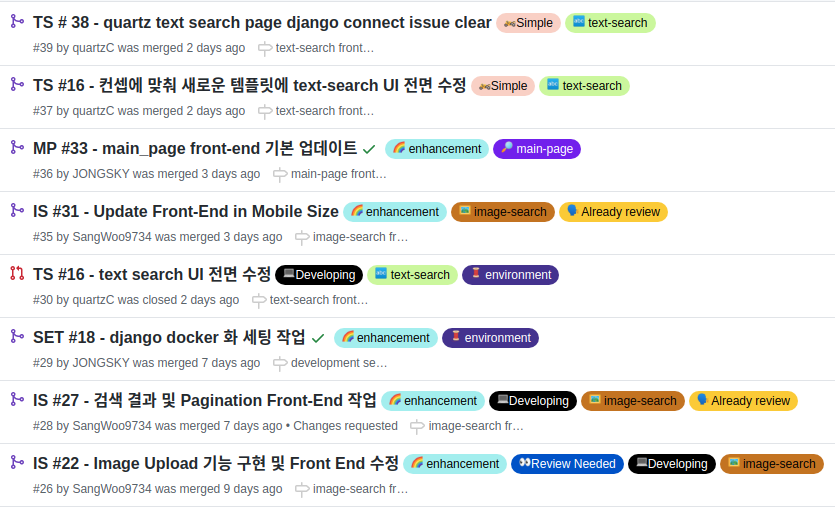The image size is (835, 507).
Task: Click merged icon beside IS #27 pull request
Action: point(17,399)
